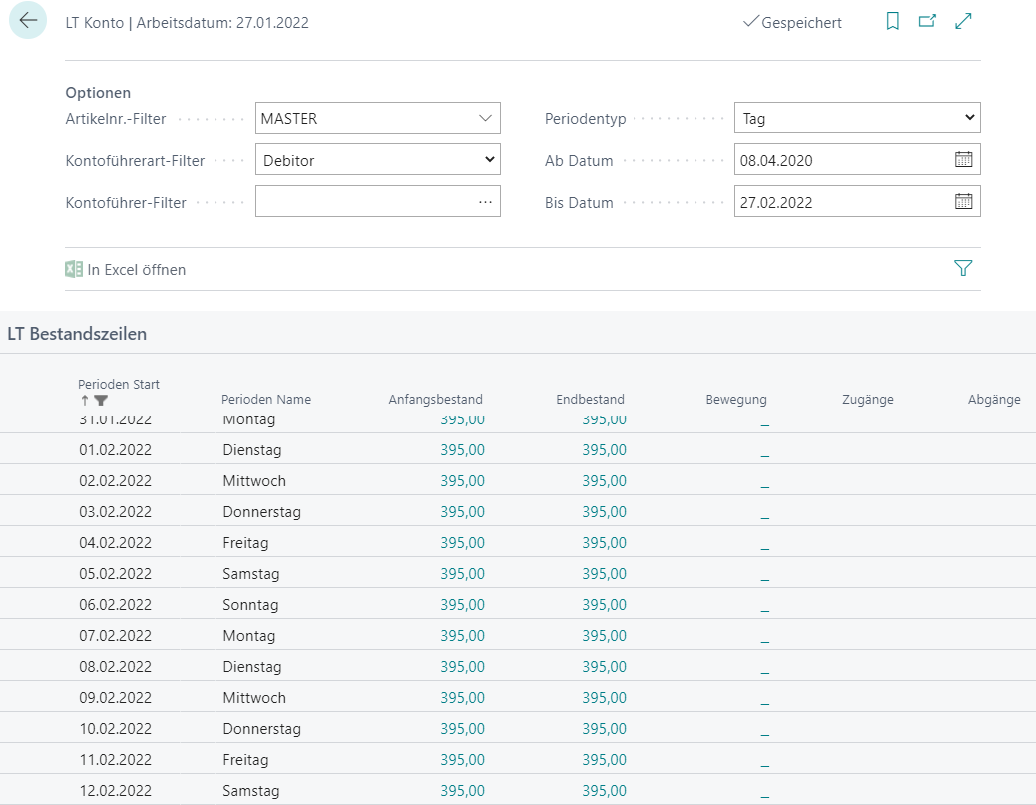Click Endbestand 395,00 for 07.02.2022
The width and height of the screenshot is (1036, 805).
(x=604, y=636)
